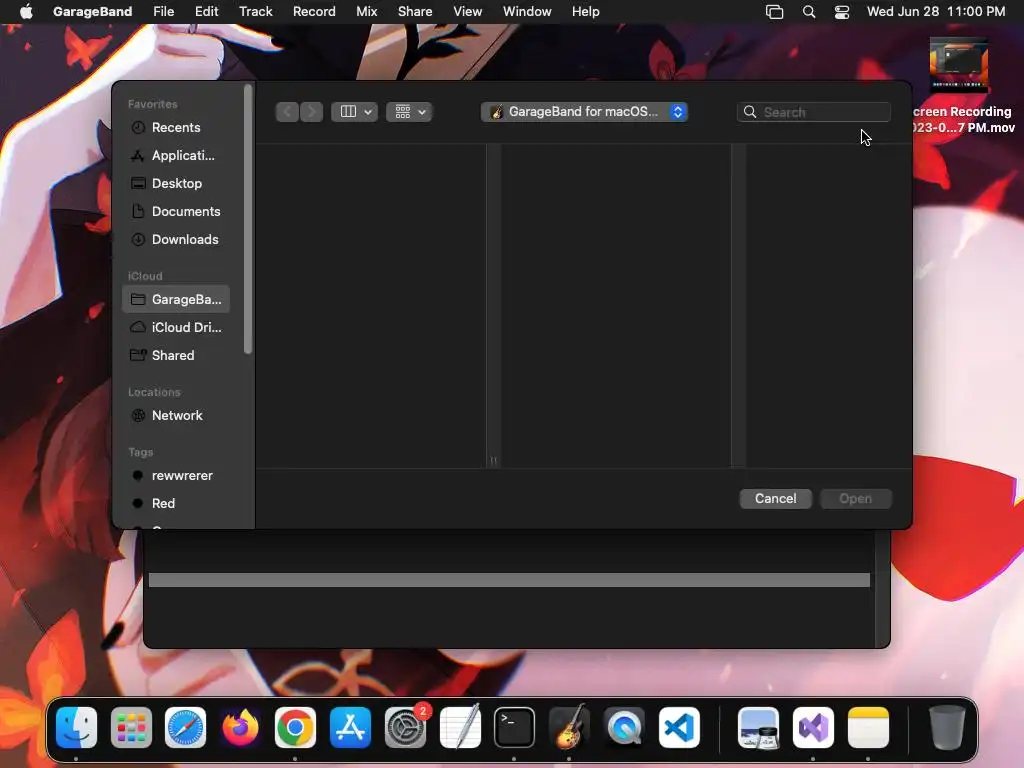
Task: Open Preview app in the dock
Action: (x=758, y=728)
